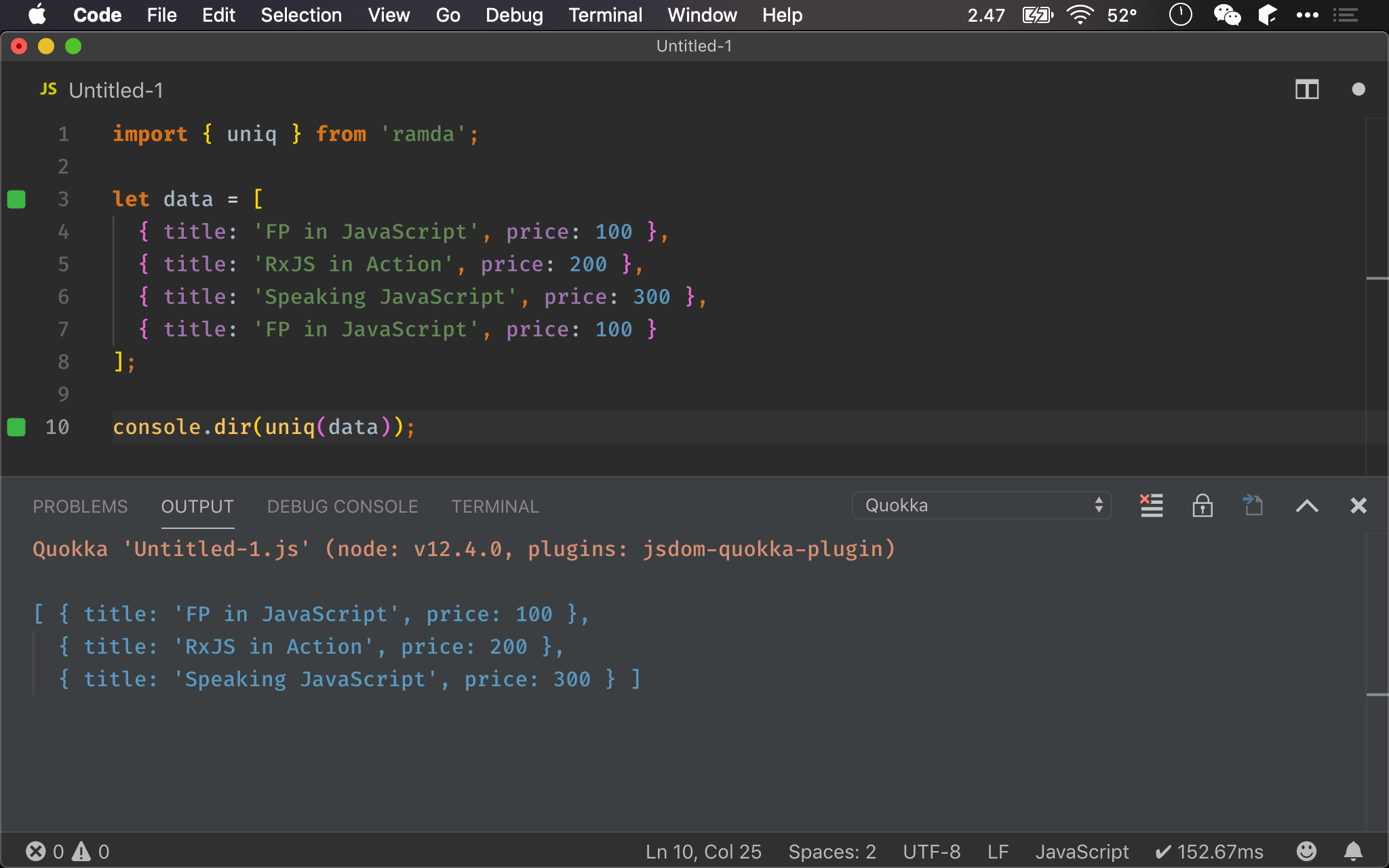Switch to the DEBUG CONSOLE tab
Viewport: 1389px width, 868px height.
tap(343, 507)
